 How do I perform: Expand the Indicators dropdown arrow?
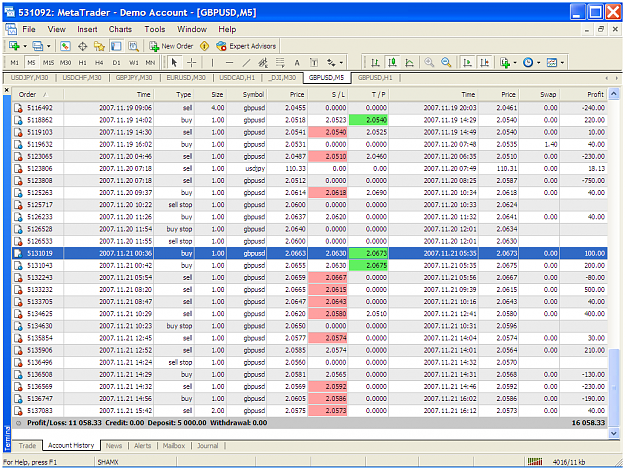coord(515,63)
